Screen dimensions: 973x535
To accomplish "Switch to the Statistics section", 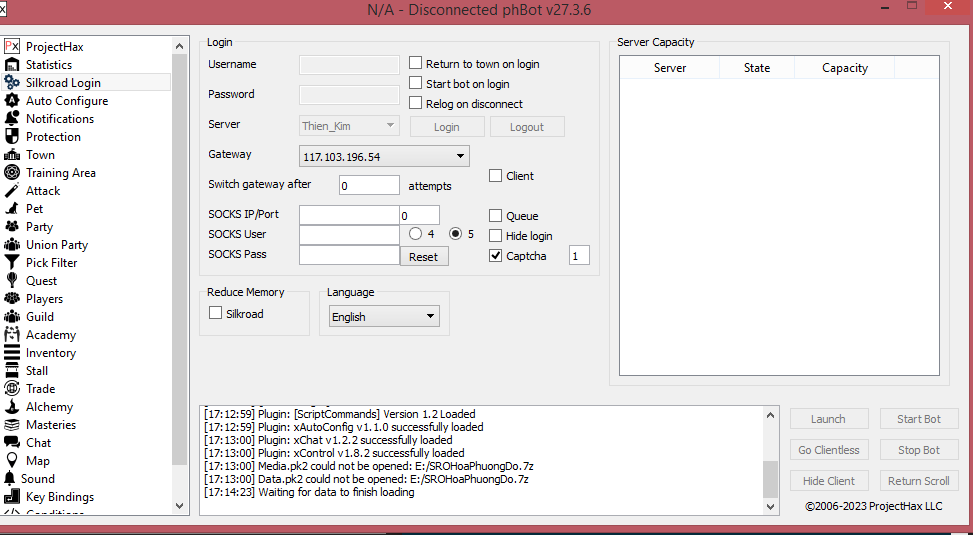I will tap(48, 65).
